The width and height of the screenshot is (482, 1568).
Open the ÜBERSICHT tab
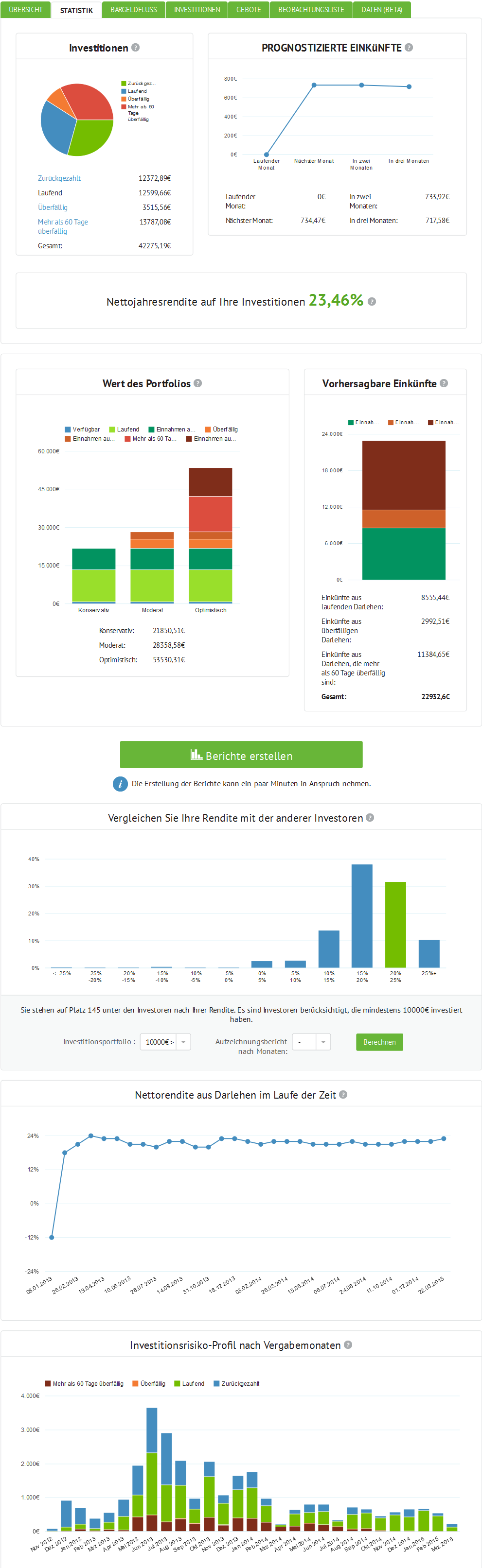click(26, 10)
